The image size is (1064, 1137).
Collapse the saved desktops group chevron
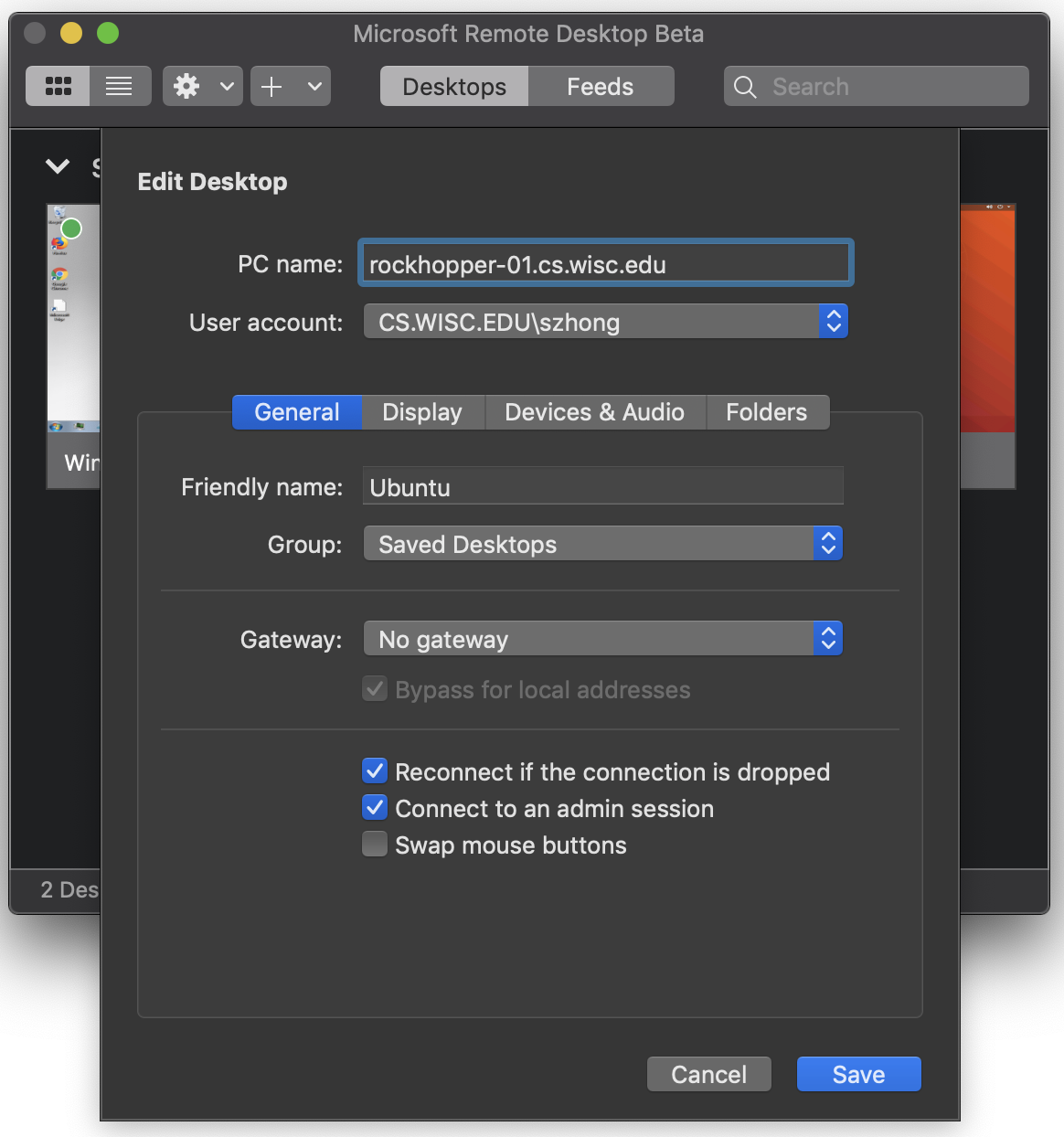point(58,166)
